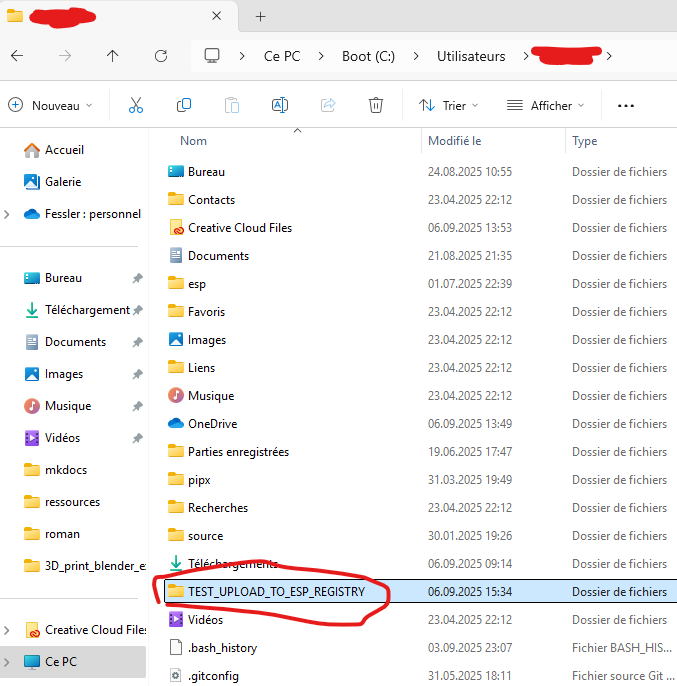This screenshot has width=677, height=686.
Task: Sort files by the Modifié le column
Action: (455, 141)
